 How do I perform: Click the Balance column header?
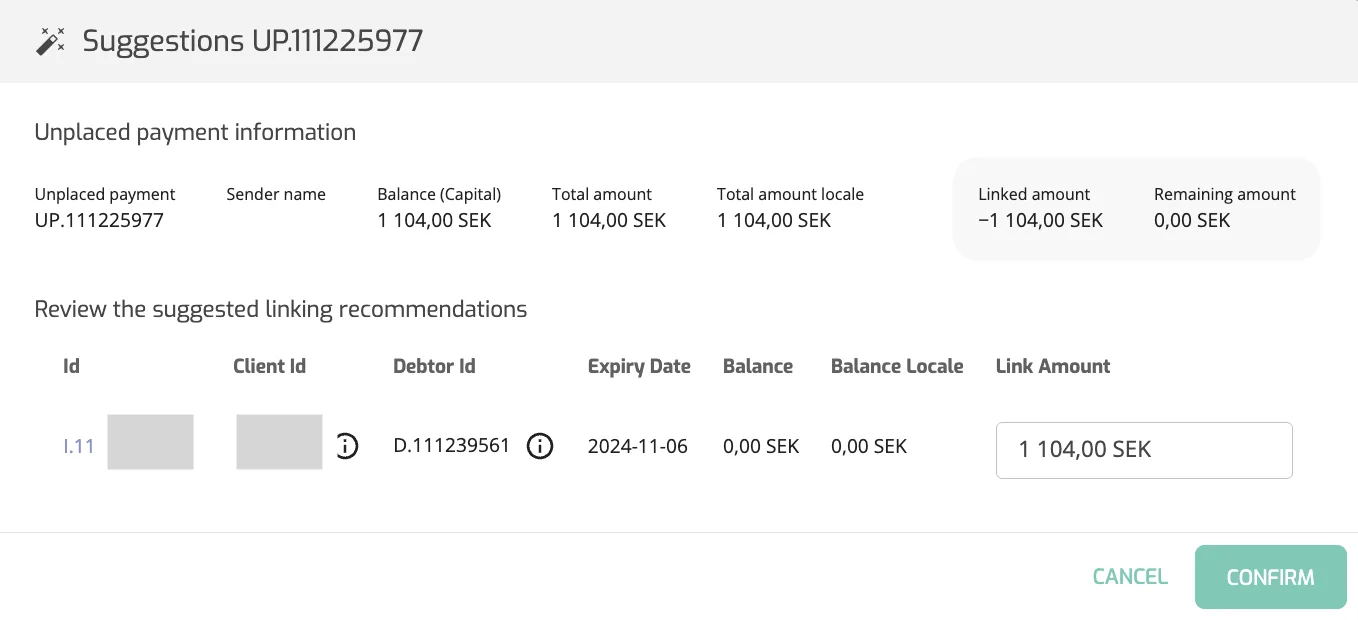(758, 366)
